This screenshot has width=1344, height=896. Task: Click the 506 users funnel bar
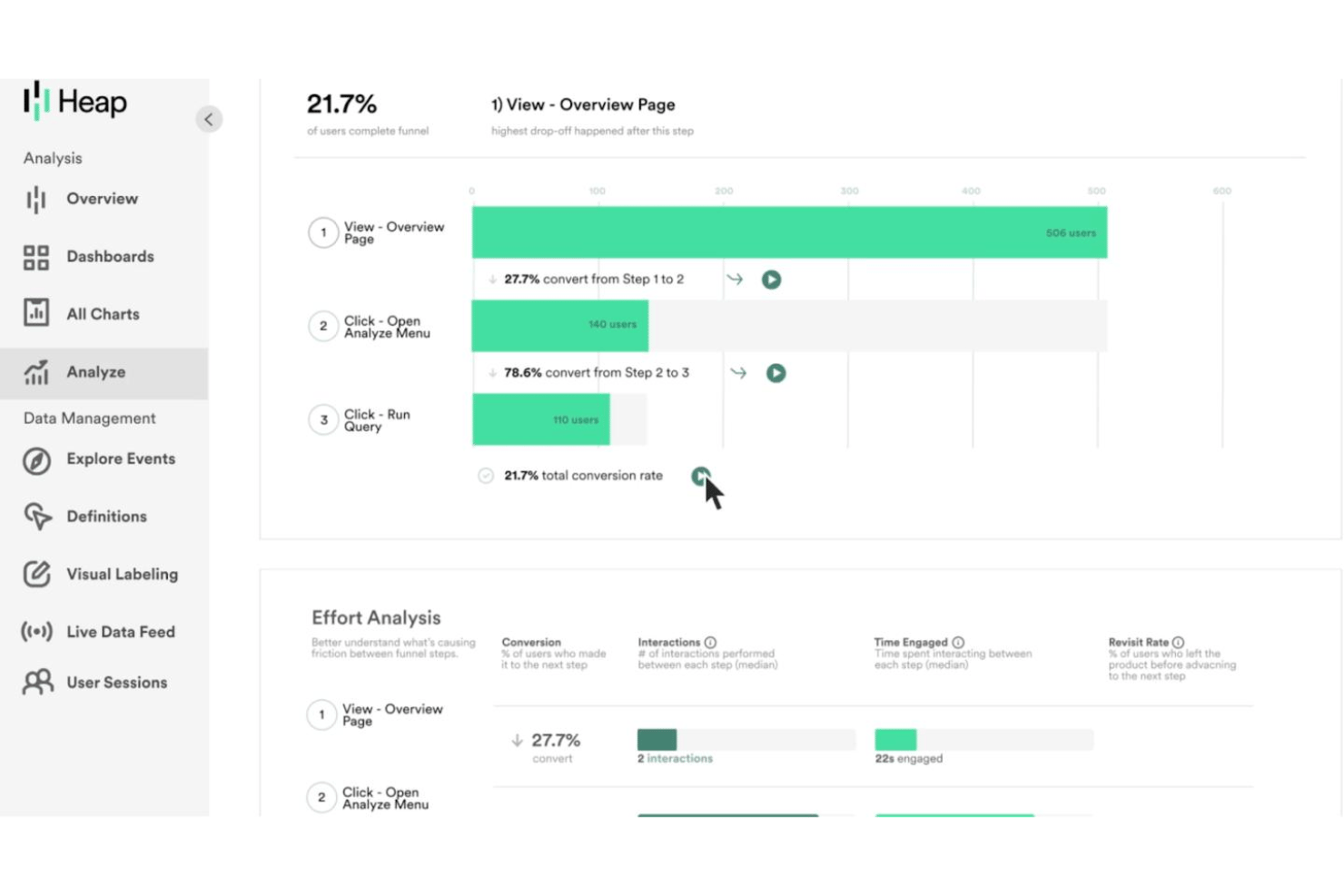(789, 232)
